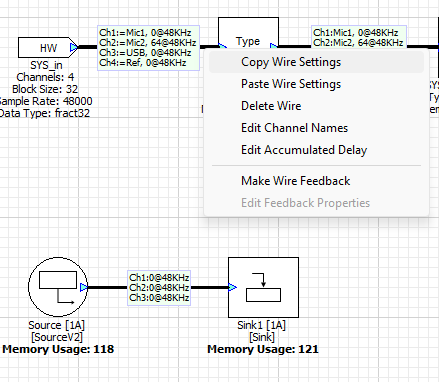Click the Ch1:0@48KHz line near Source
The height and width of the screenshot is (382, 439).
[159, 277]
